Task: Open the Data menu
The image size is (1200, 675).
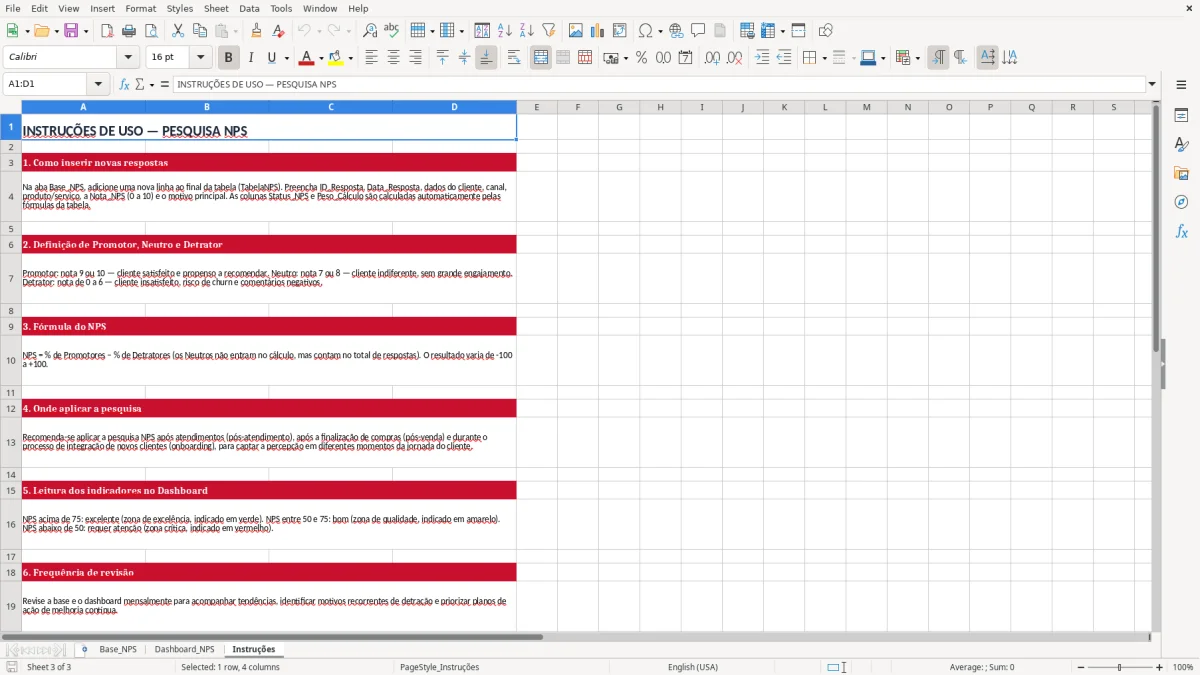Action: [249, 8]
